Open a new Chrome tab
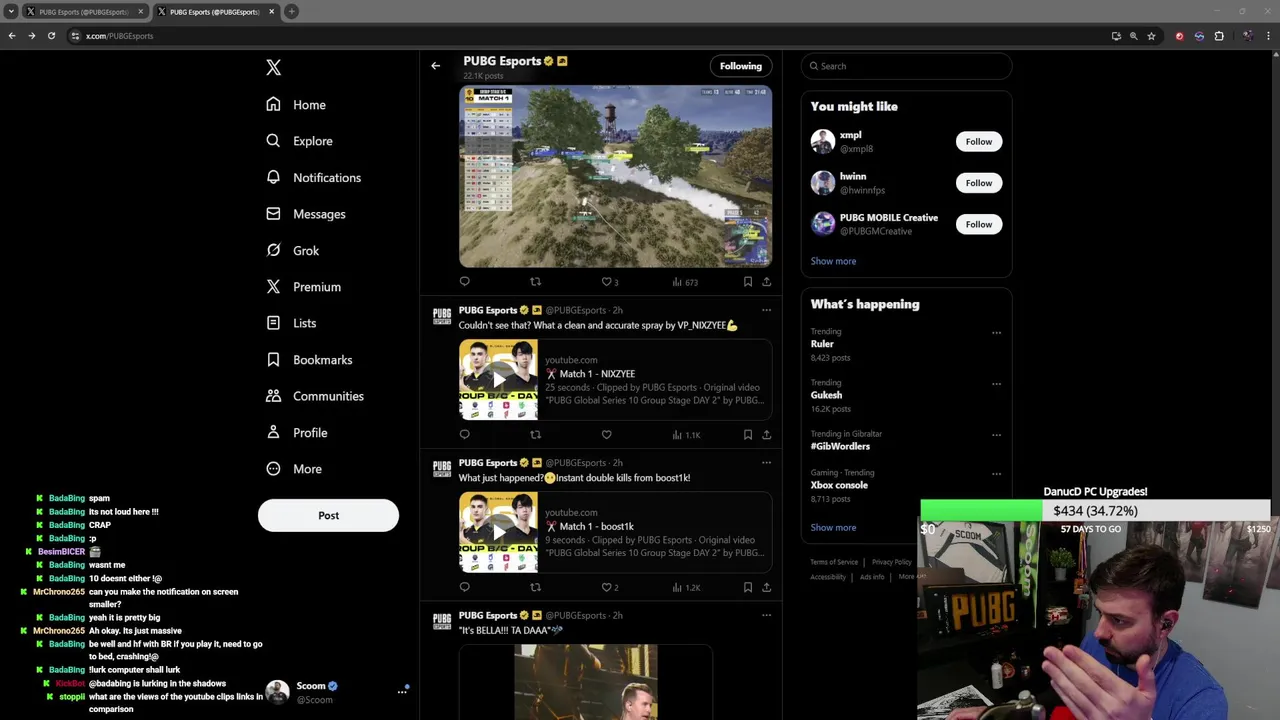Viewport: 1280px width, 720px height. click(x=291, y=12)
